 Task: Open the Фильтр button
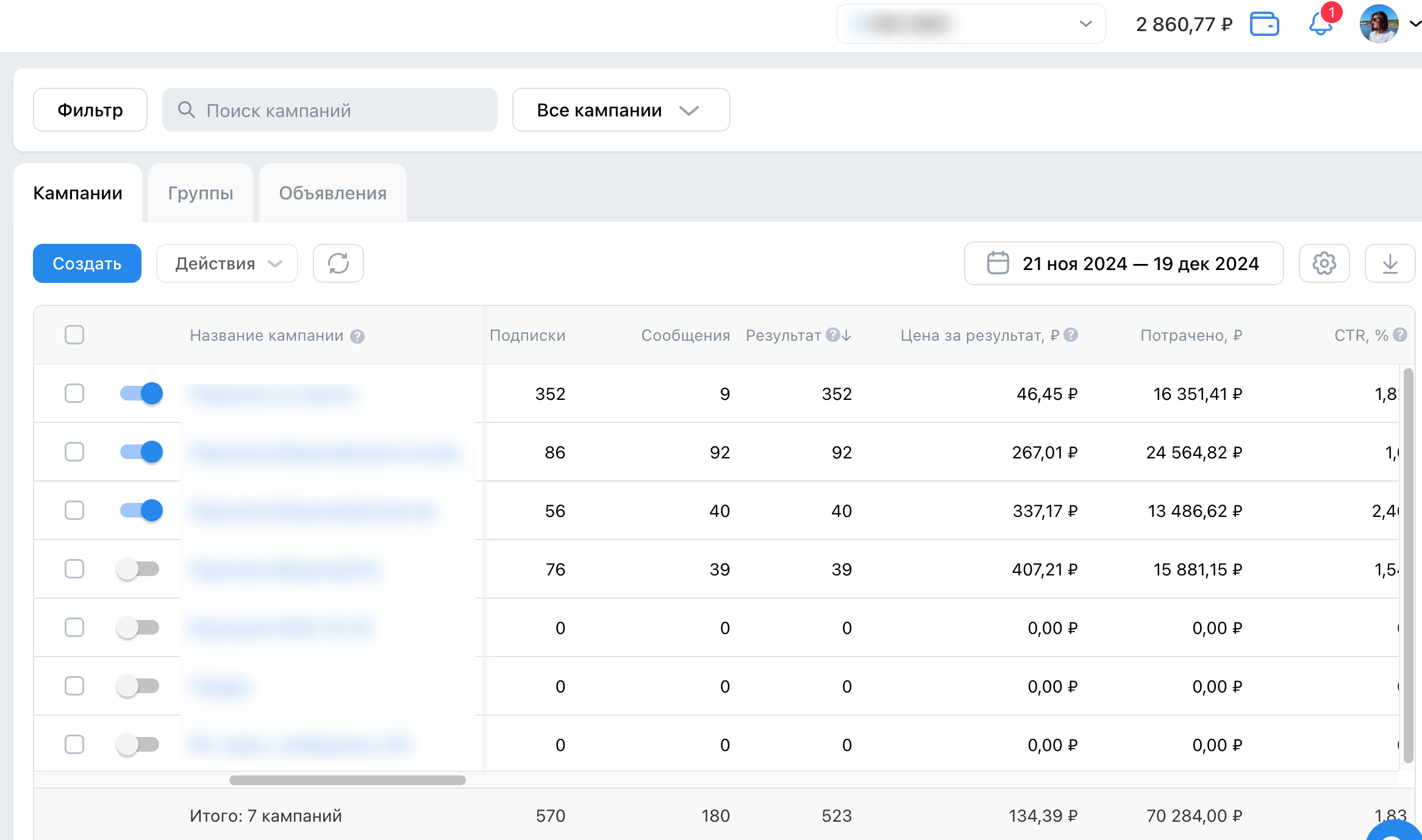pos(90,110)
